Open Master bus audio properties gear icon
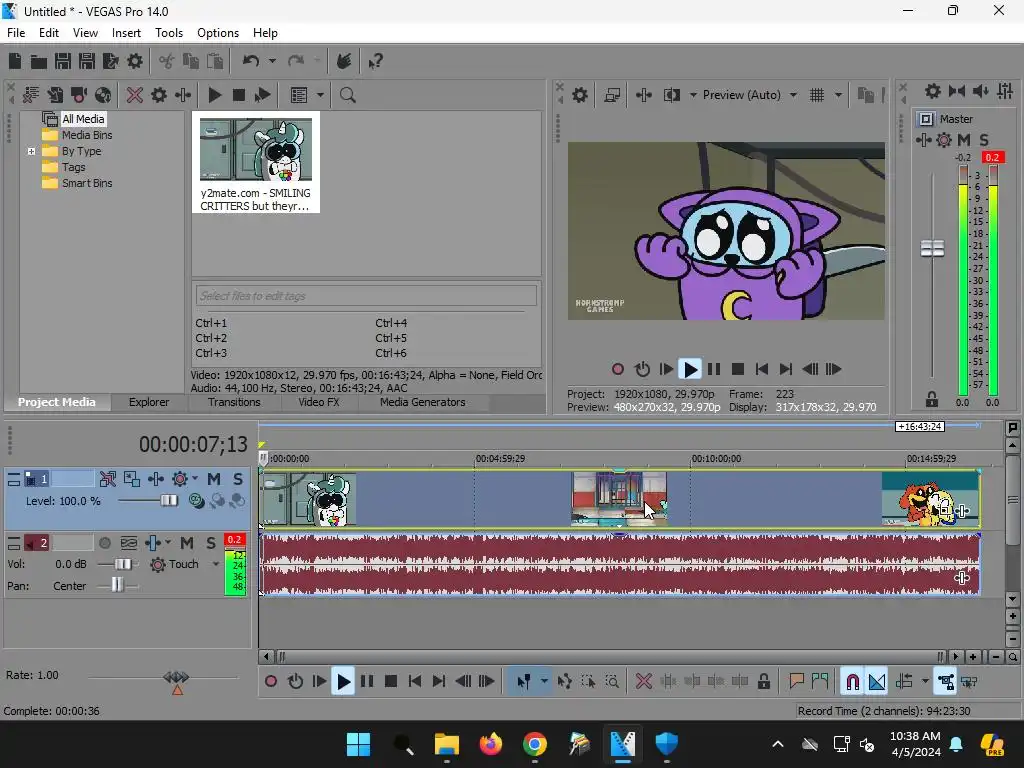1024x768 pixels. pyautogui.click(x=933, y=91)
